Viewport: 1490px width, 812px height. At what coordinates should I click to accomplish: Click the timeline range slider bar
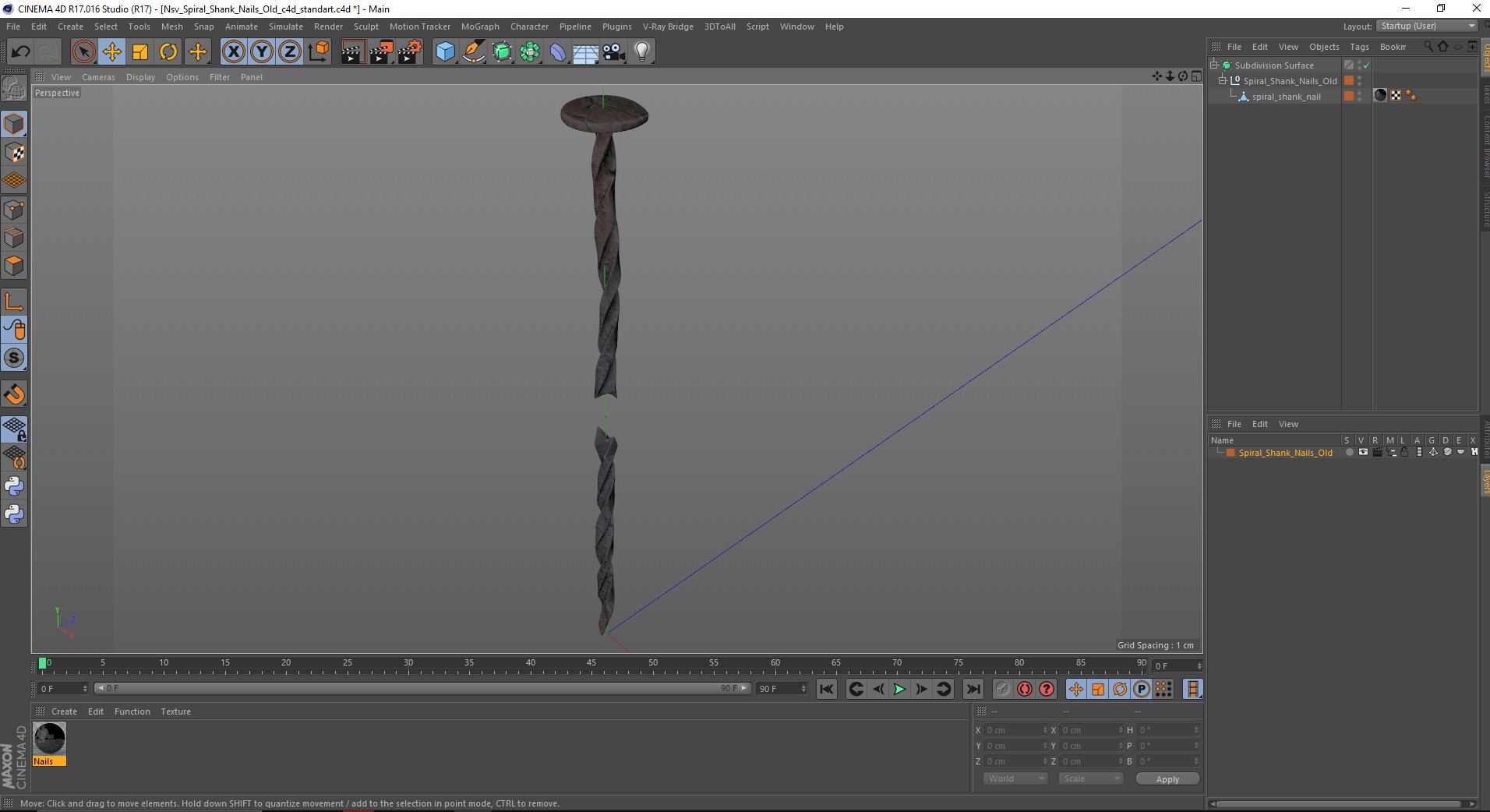tap(422, 688)
